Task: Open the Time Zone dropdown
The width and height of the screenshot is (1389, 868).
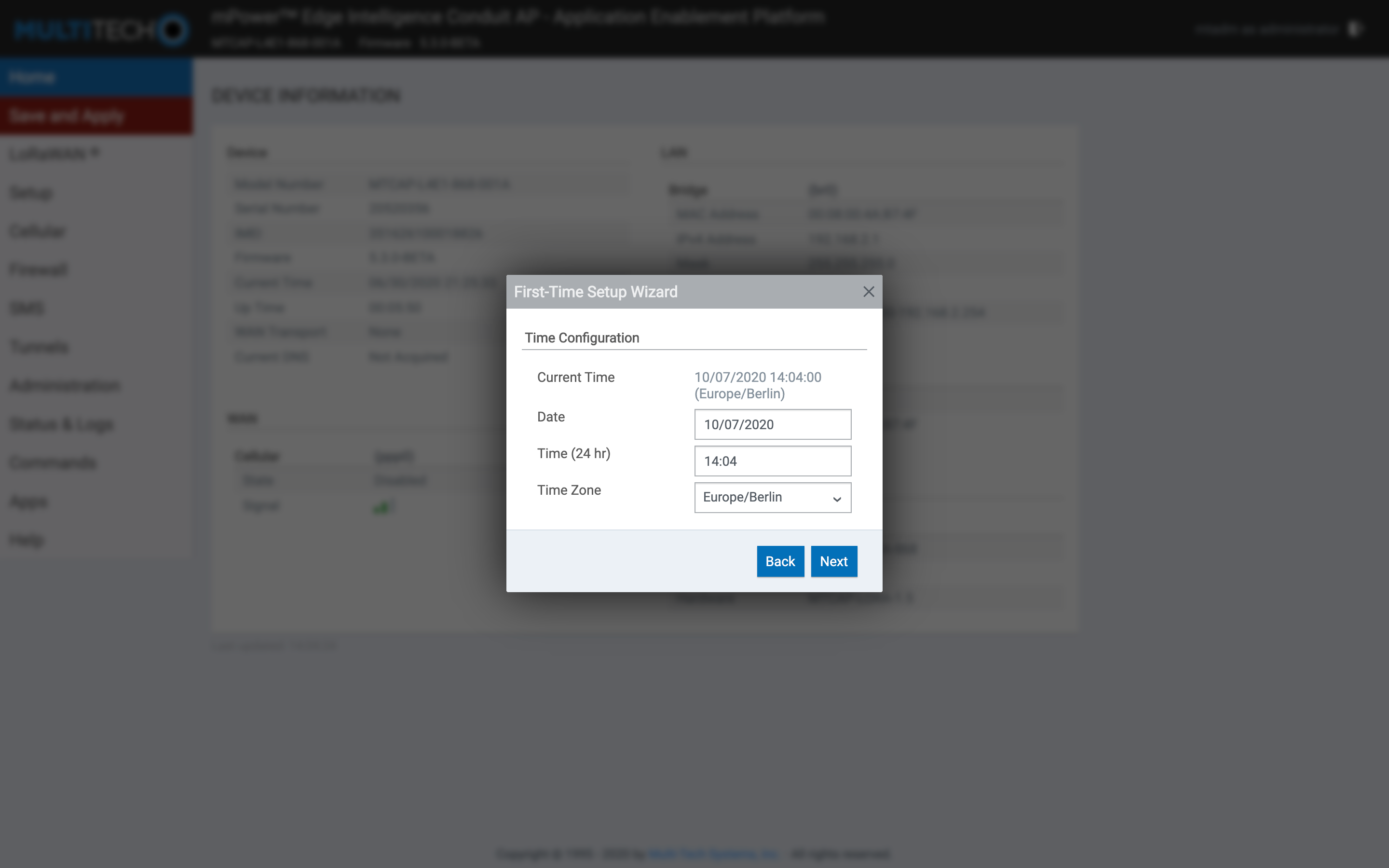Action: (772, 497)
